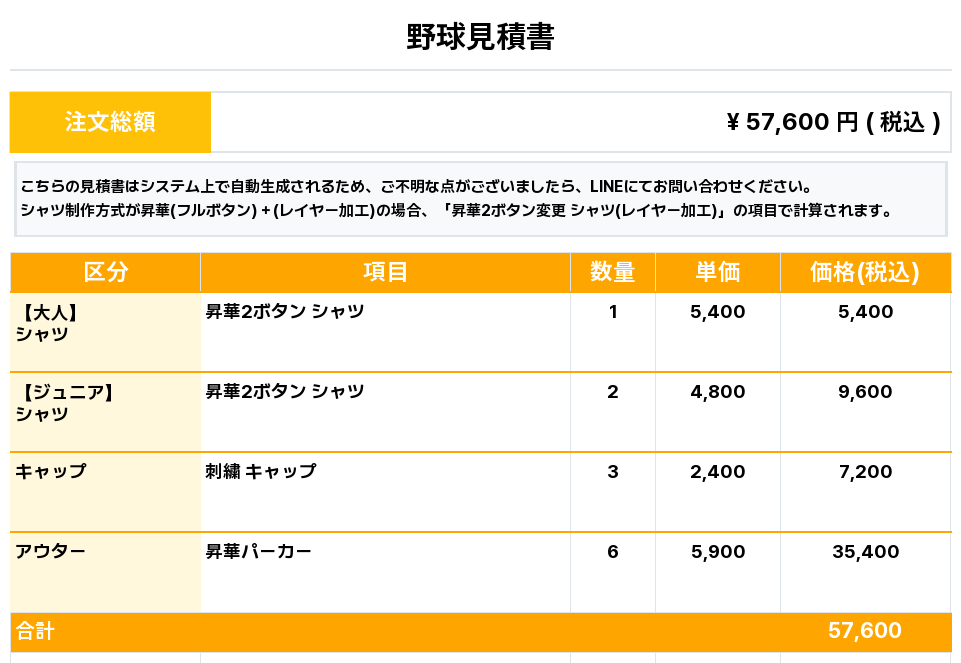
Task: Select the 合計 label in the total row
Action: pos(35,631)
